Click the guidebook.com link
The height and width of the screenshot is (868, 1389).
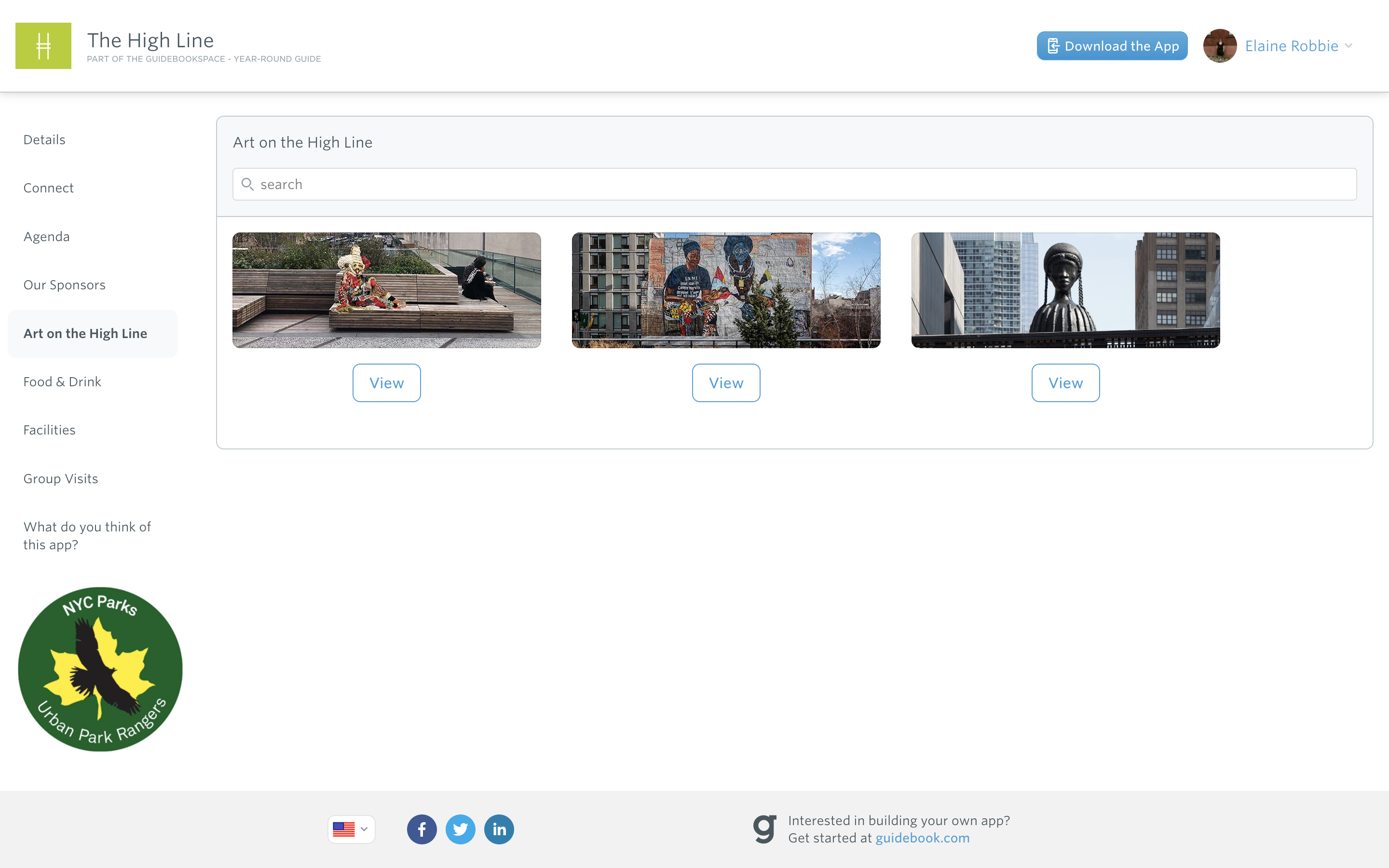[x=922, y=838]
